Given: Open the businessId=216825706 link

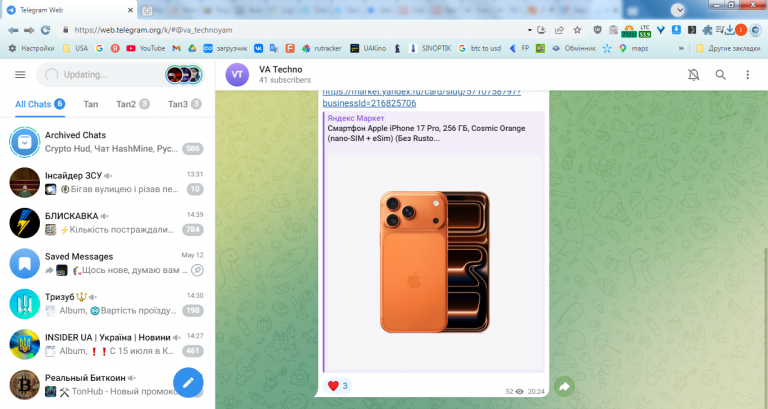Looking at the screenshot, I should tap(369, 103).
